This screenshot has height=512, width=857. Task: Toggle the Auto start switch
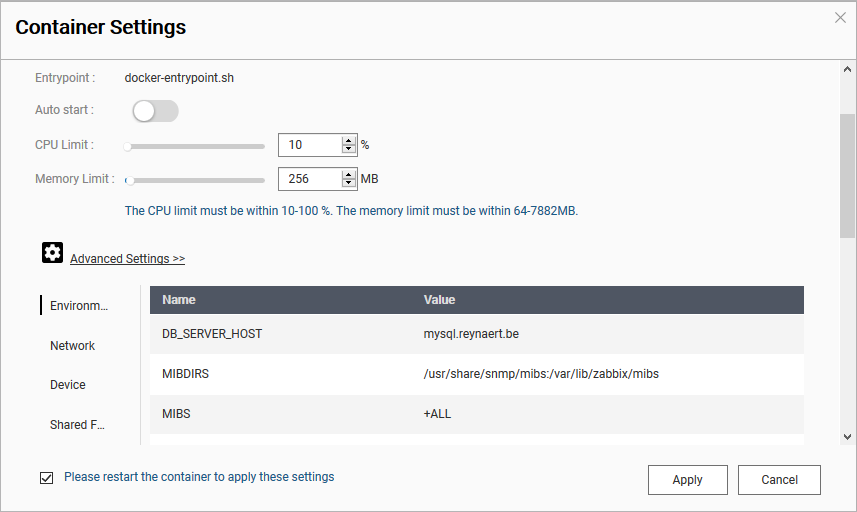coord(155,111)
